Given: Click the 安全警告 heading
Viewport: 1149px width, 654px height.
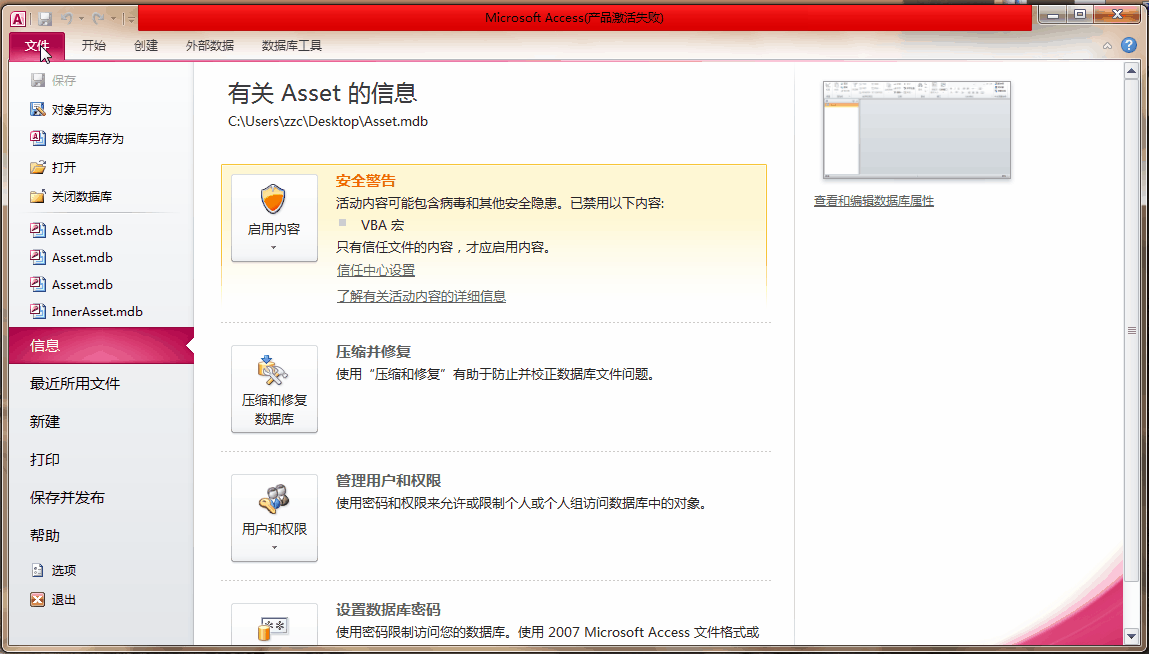Looking at the screenshot, I should (x=366, y=180).
